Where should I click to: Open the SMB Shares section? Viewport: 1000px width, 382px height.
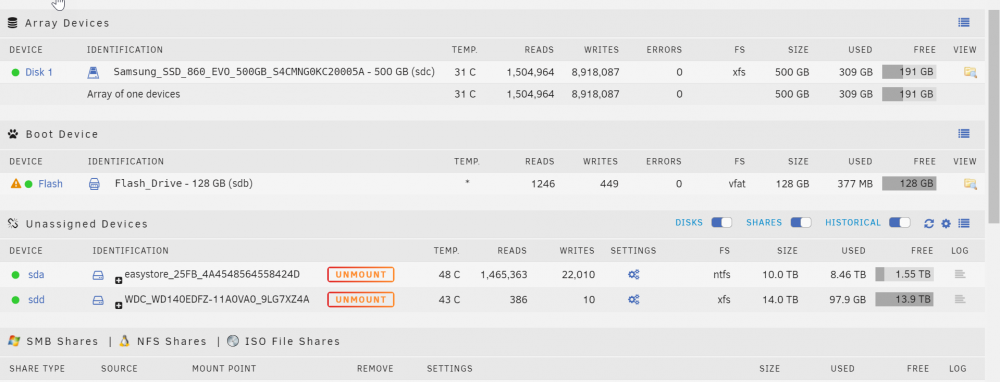[x=62, y=341]
